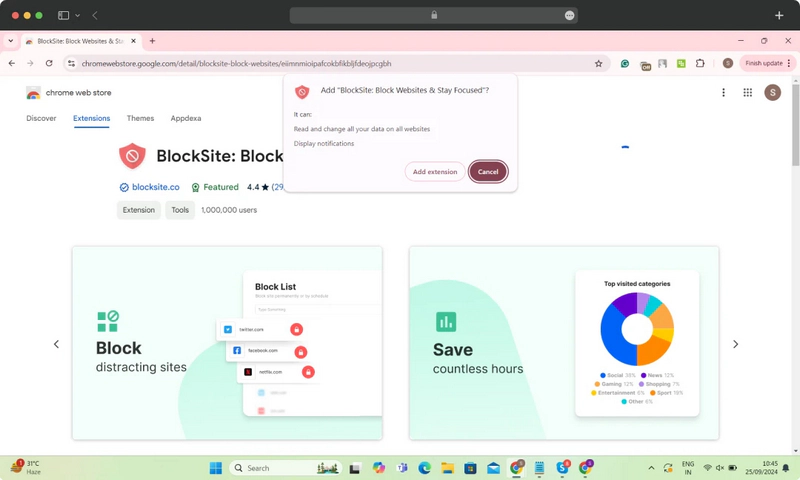Open the weather widget showing 31°C Haze
Image resolution: width=800 pixels, height=480 pixels.
(26, 467)
